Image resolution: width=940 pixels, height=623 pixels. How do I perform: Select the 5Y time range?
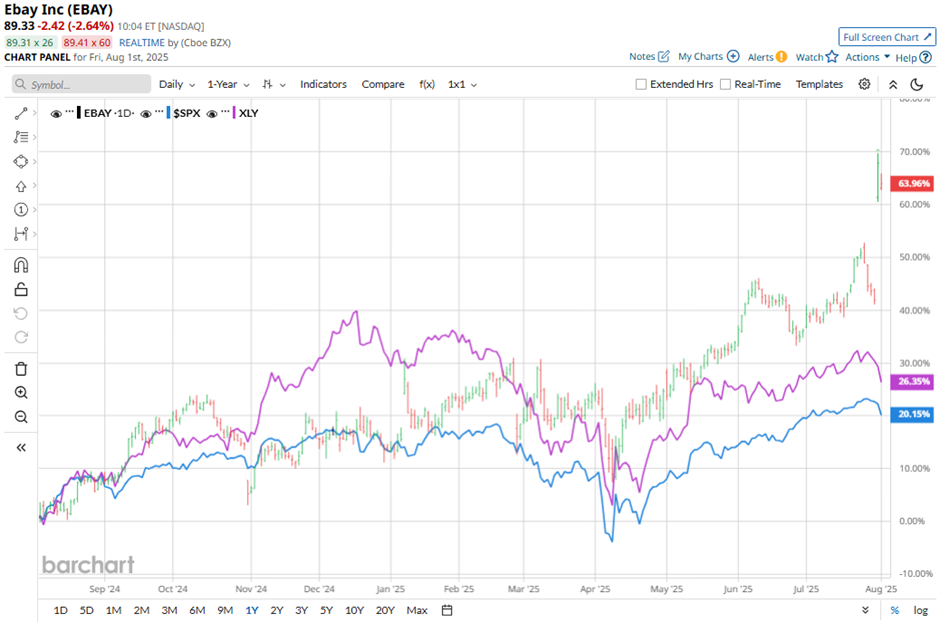coord(326,610)
